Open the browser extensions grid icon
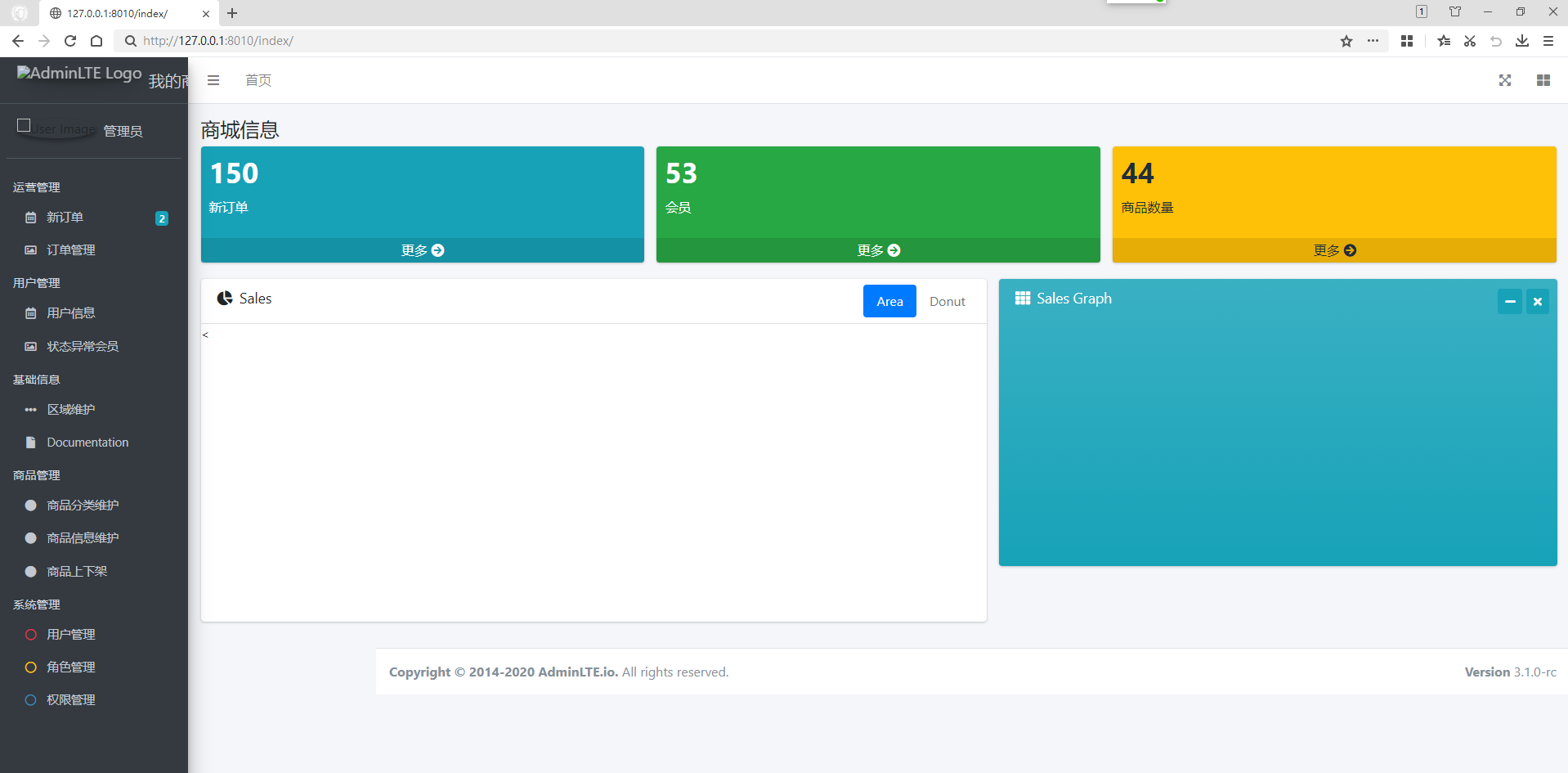This screenshot has width=1568, height=773. (1407, 41)
